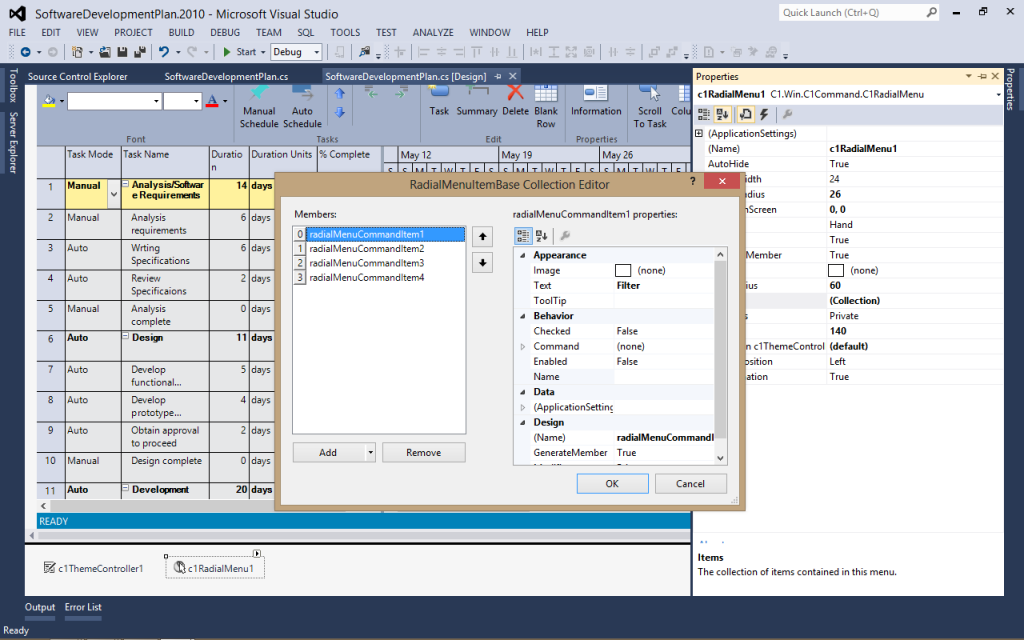Viewport: 1024px width, 640px height.
Task: Click the Task icon in Edit group
Action: 439,93
